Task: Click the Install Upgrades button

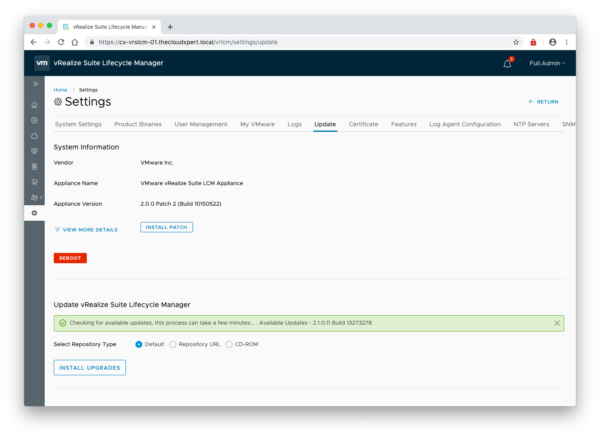Action: pyautogui.click(x=89, y=367)
